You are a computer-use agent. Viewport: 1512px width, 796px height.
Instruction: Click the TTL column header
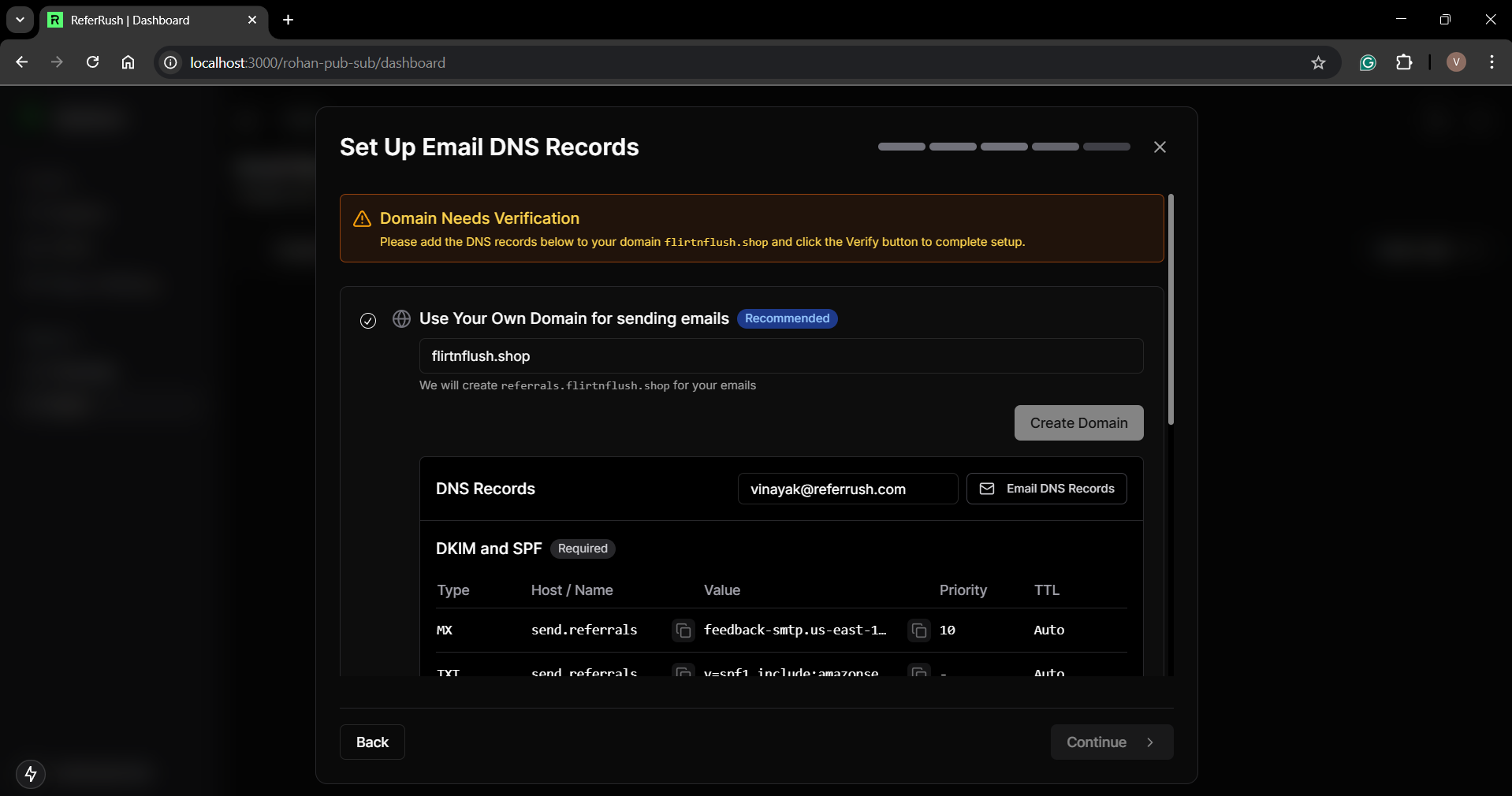(x=1047, y=590)
